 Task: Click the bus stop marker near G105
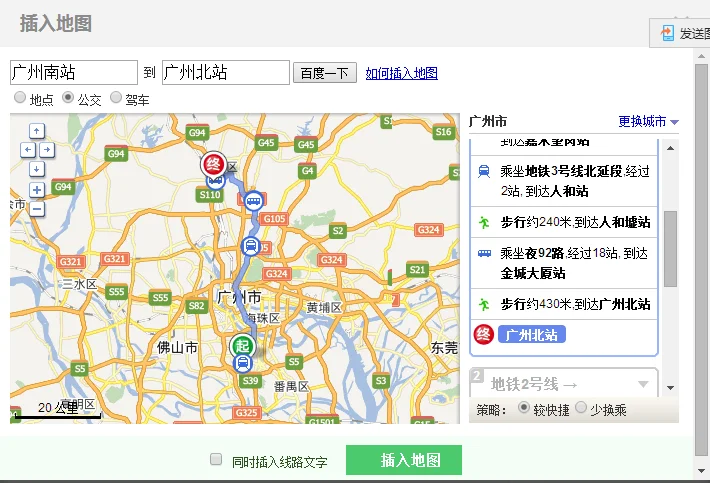254,201
